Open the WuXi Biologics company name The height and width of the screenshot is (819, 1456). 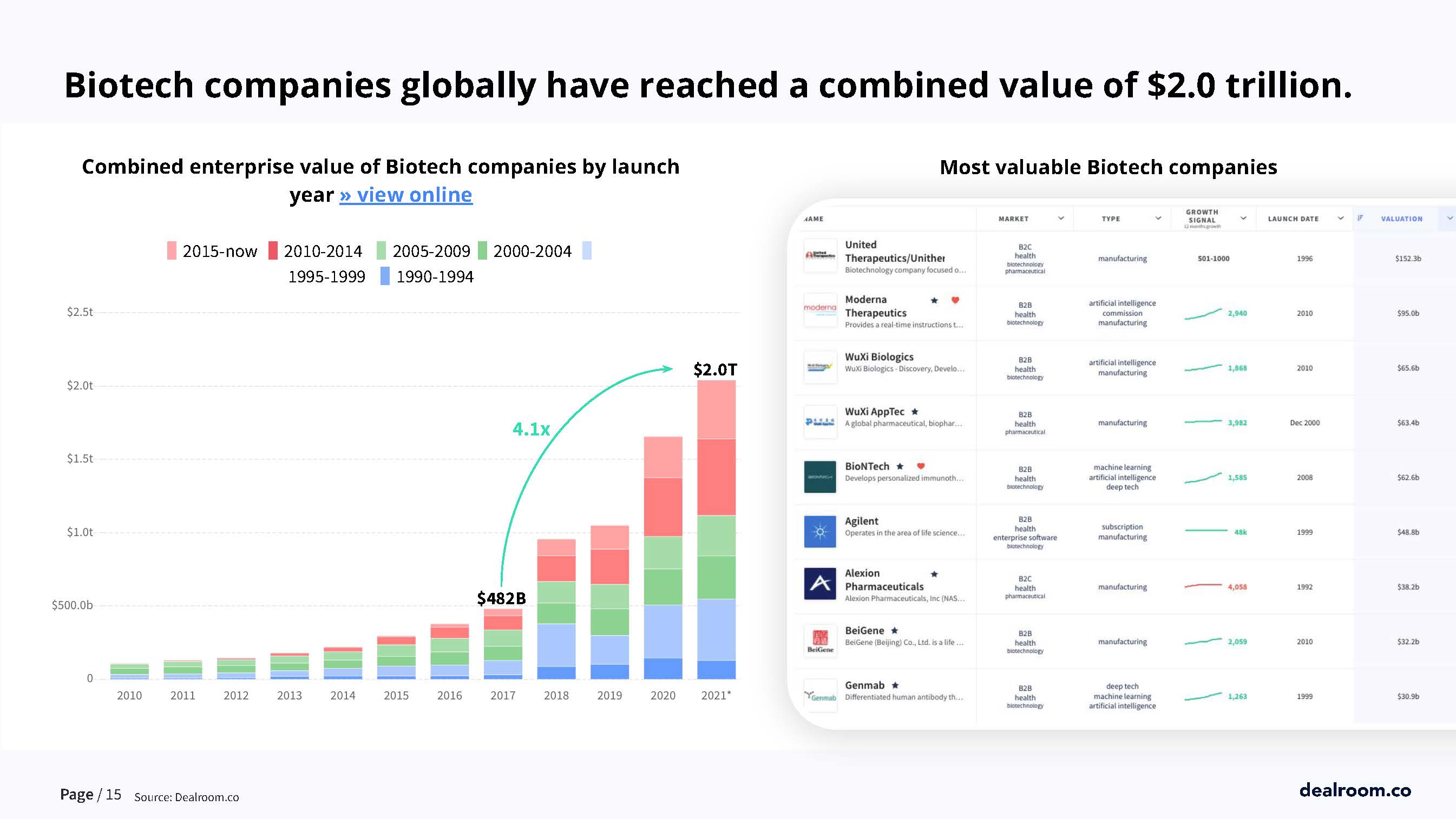(x=879, y=357)
